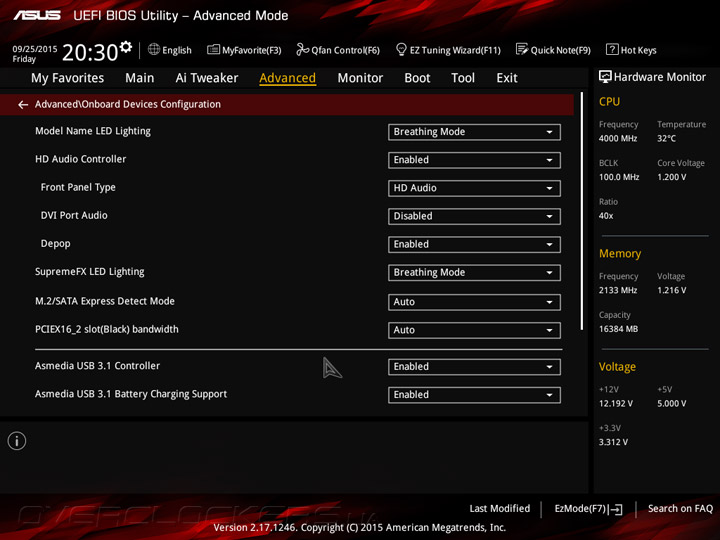Select HD Audio Controller label

pos(80,159)
